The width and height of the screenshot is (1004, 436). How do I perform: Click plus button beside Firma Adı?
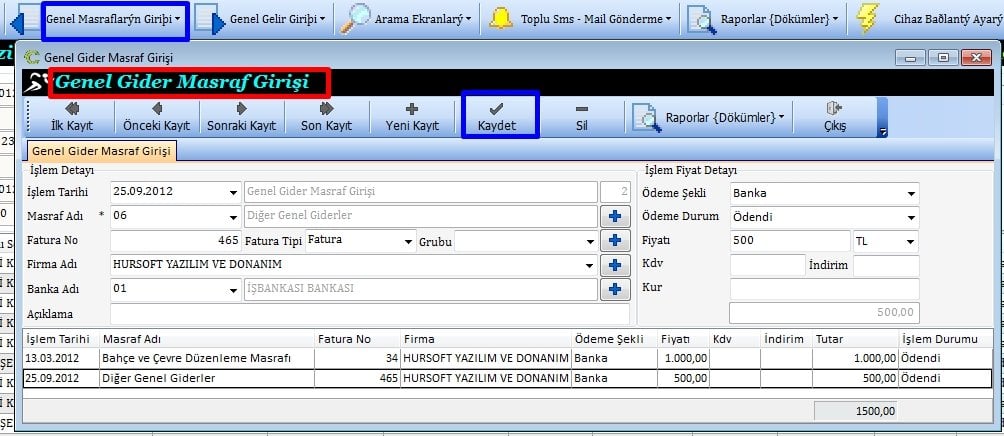point(615,265)
